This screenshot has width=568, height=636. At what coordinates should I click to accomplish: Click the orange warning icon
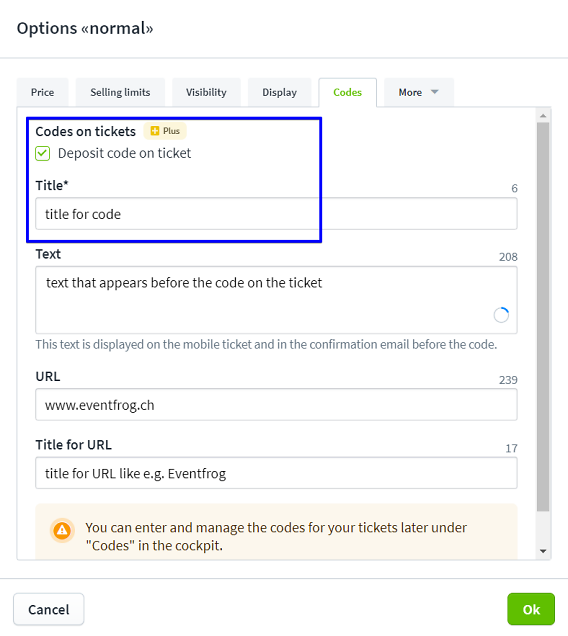point(62,530)
